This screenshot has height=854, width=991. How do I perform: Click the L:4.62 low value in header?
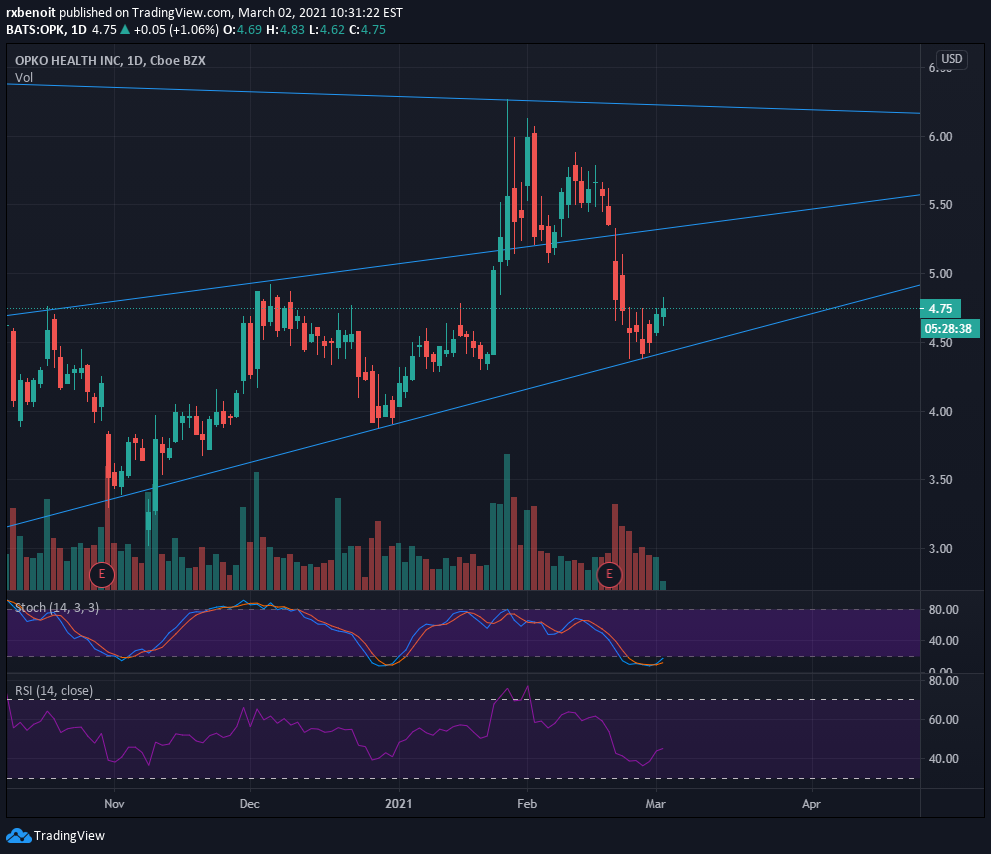click(327, 30)
